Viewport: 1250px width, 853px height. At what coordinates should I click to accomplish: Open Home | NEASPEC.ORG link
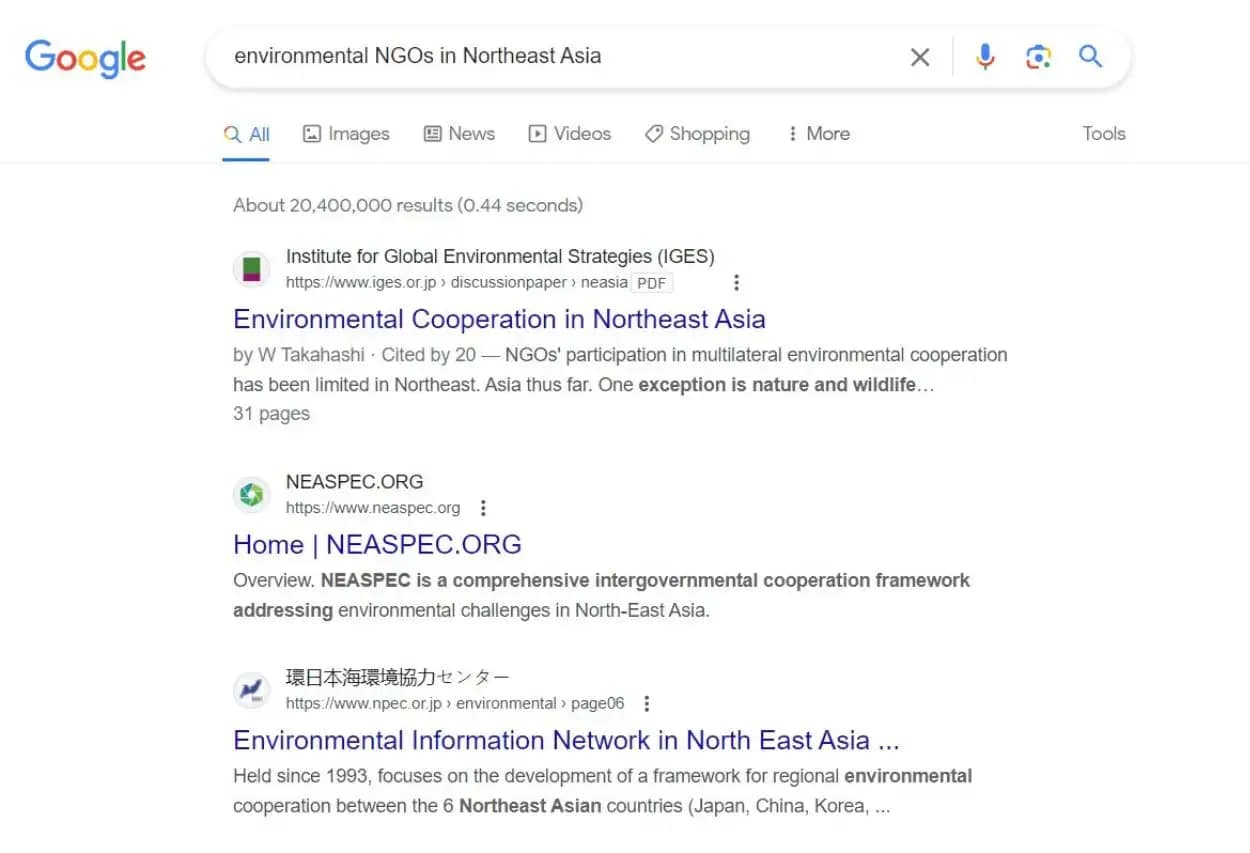[x=377, y=545]
